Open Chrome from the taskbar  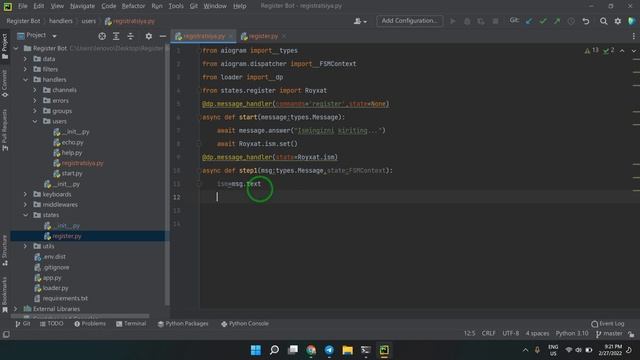(x=311, y=350)
